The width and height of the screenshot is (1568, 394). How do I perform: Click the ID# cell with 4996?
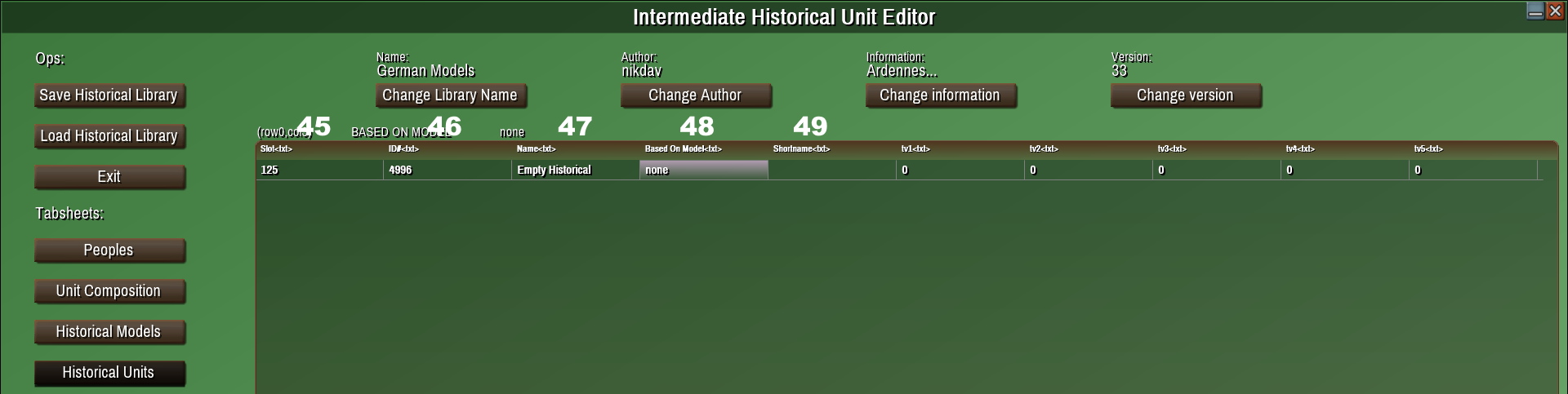pos(447,170)
